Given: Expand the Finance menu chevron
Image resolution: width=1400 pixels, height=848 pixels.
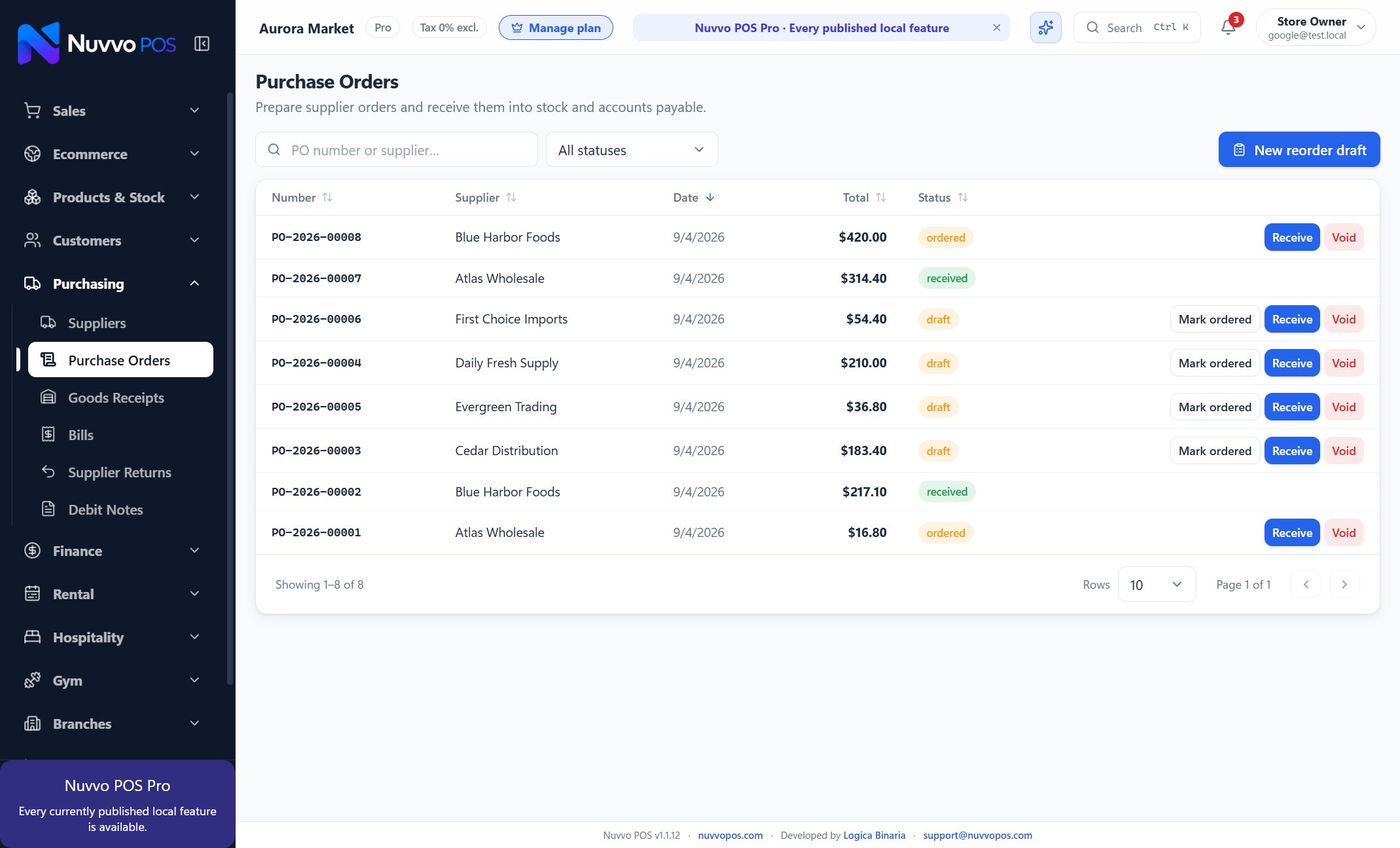Looking at the screenshot, I should (194, 551).
